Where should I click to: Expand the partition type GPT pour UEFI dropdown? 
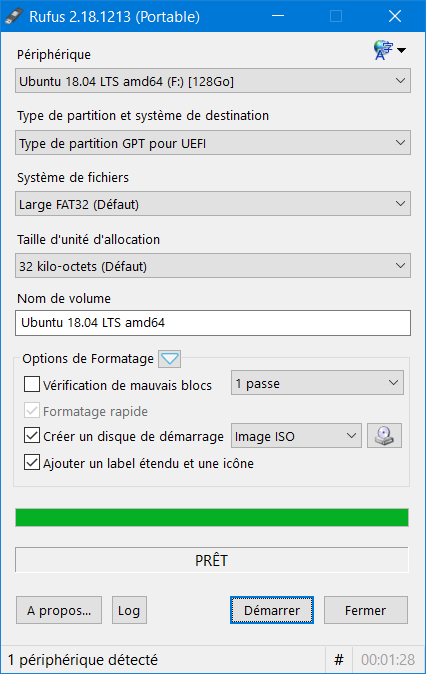(x=213, y=143)
